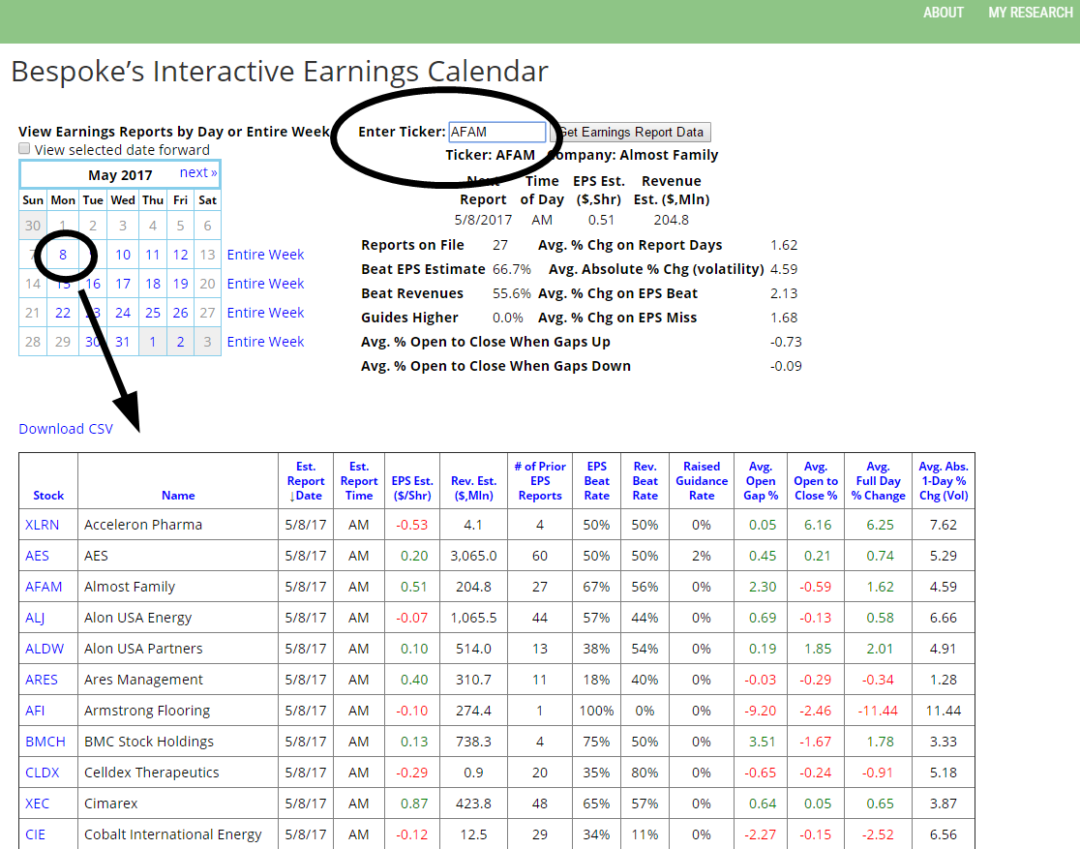Open the AFAM stock ticker link
The width and height of the screenshot is (1080, 849).
pos(43,587)
